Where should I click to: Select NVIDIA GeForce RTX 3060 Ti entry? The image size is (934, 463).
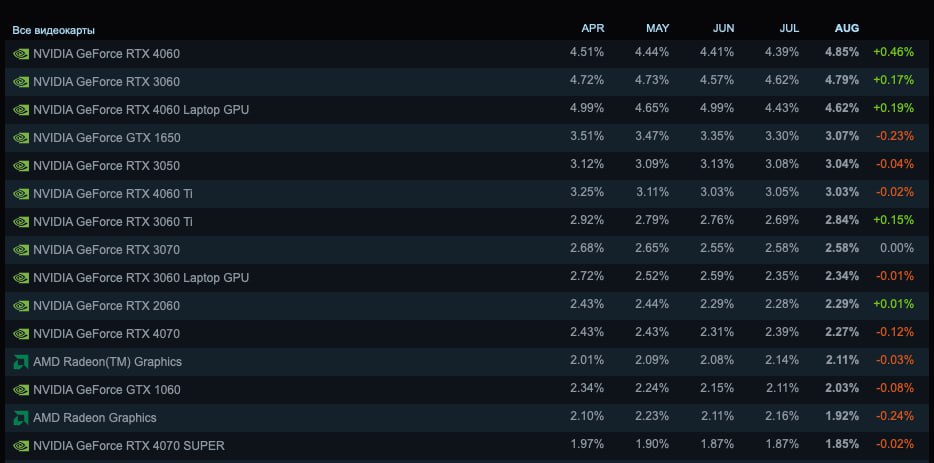pyautogui.click(x=113, y=222)
